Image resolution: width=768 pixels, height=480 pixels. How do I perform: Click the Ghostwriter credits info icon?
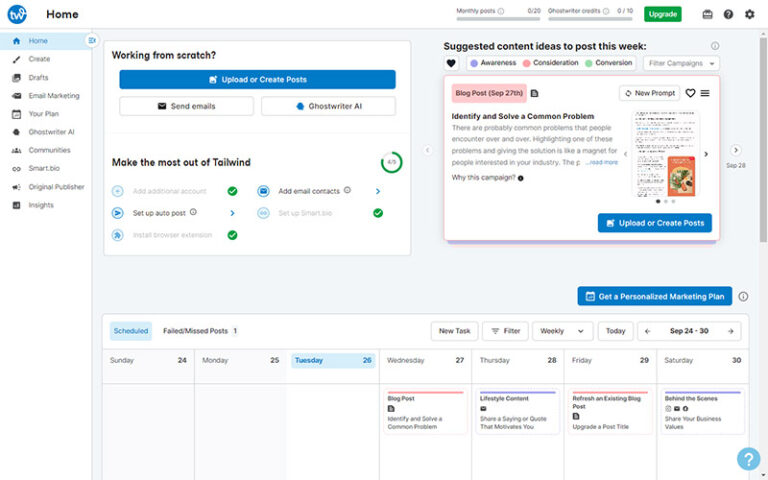[606, 11]
